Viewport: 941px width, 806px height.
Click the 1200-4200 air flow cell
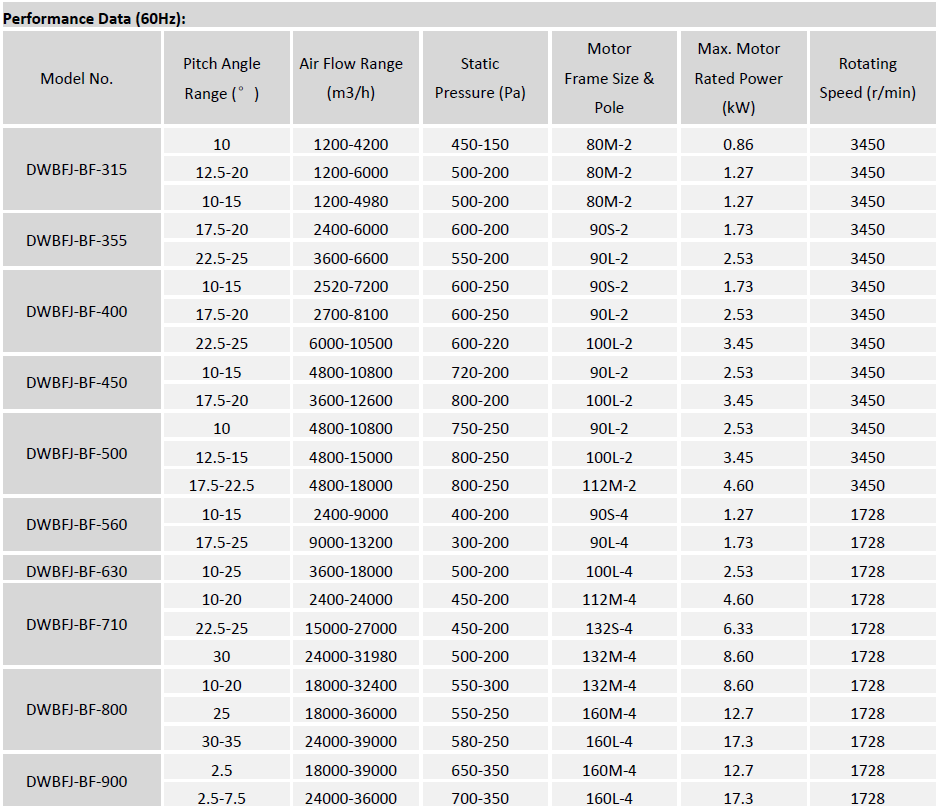351,145
